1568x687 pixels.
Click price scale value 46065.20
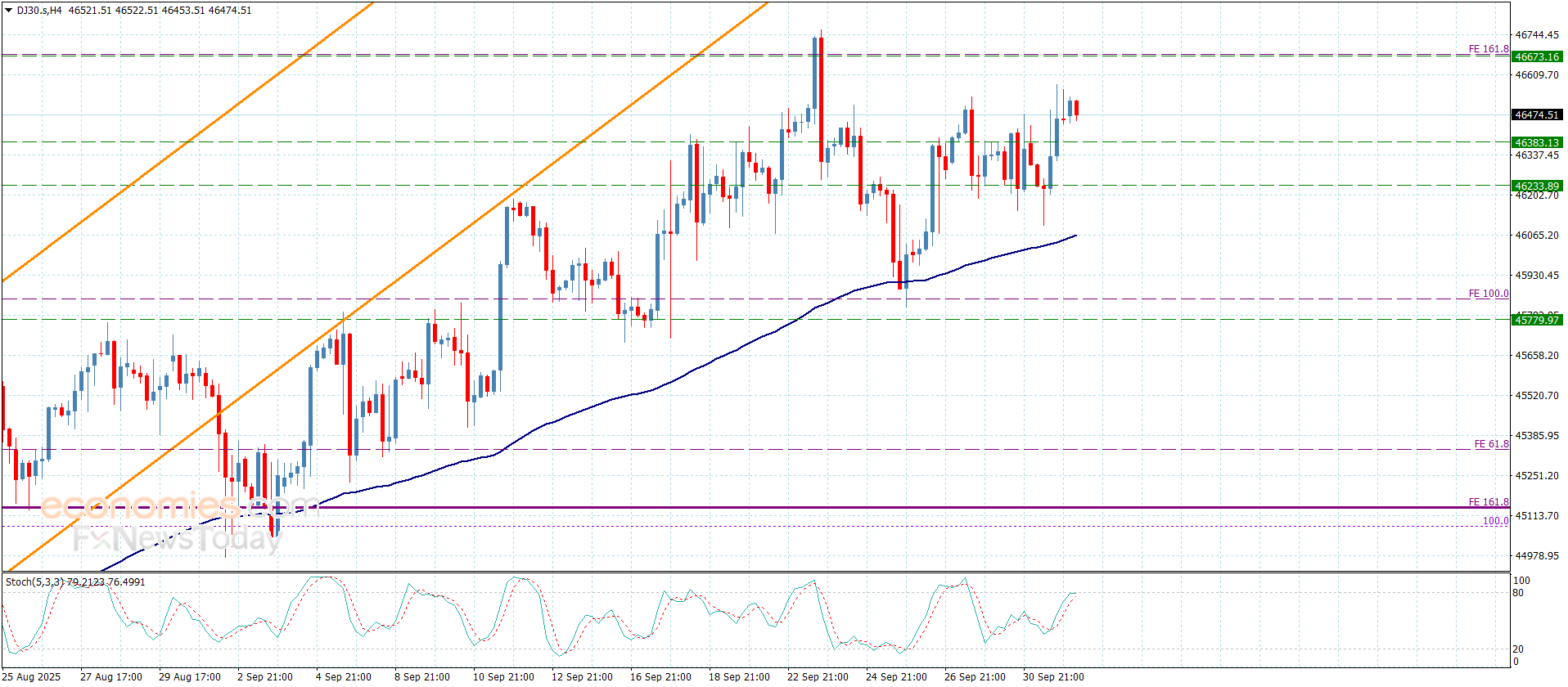pyautogui.click(x=1537, y=236)
